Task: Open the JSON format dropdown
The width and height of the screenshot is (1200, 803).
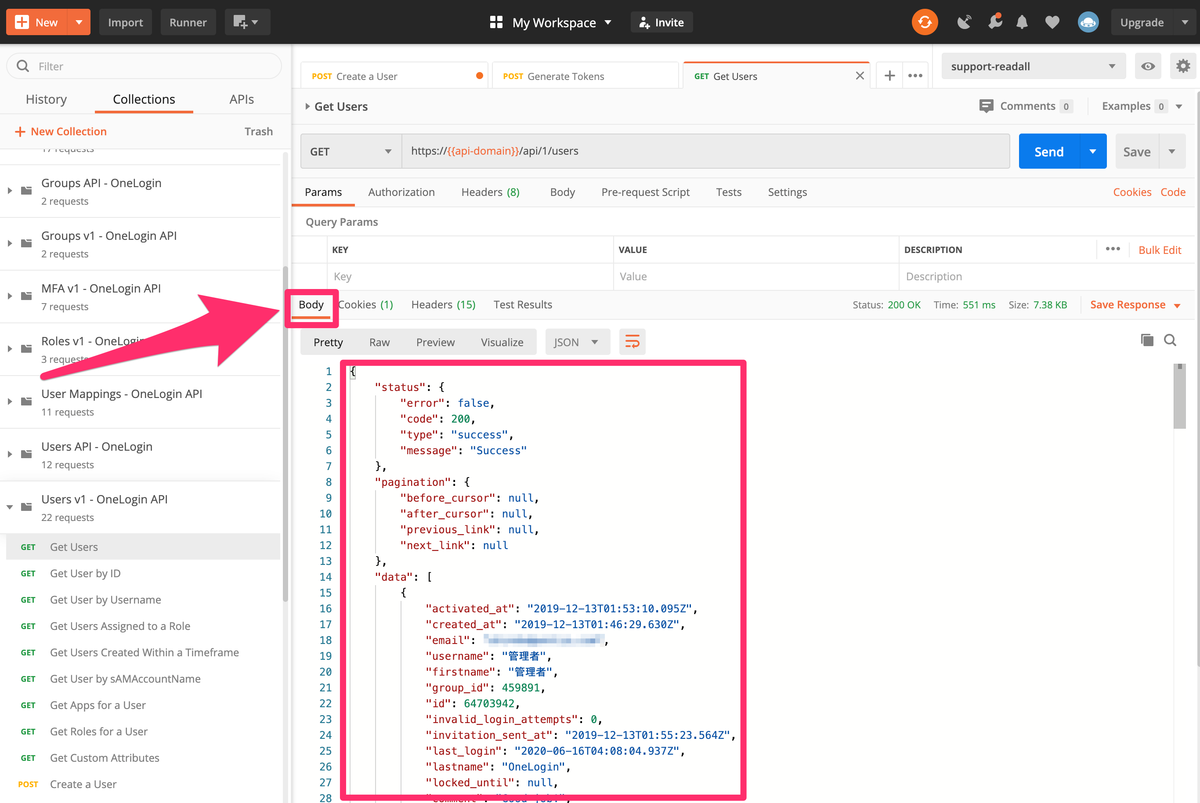Action: pos(577,342)
